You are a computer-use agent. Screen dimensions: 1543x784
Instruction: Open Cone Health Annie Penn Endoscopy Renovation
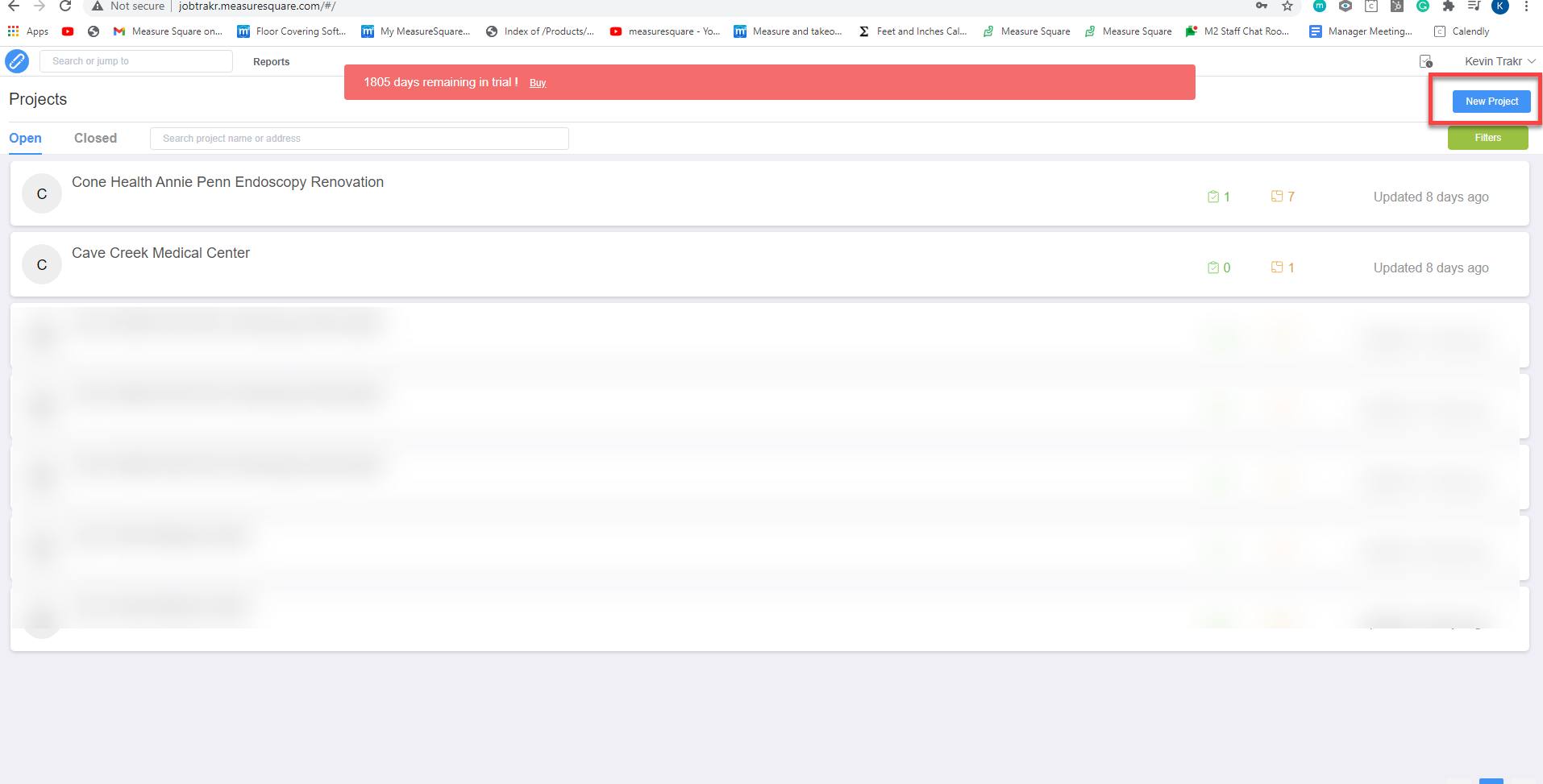tap(228, 182)
